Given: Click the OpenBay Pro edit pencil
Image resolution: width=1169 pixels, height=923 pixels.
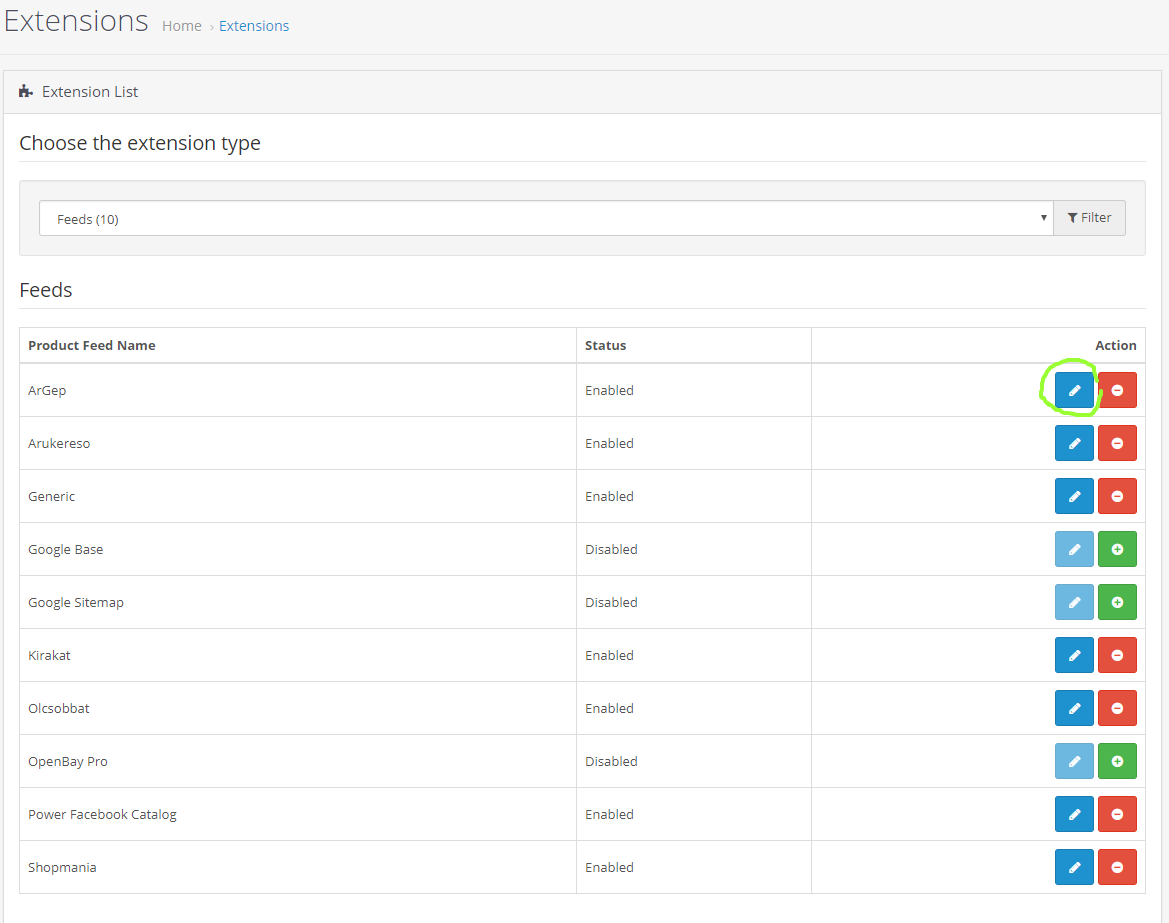Looking at the screenshot, I should pos(1074,760).
